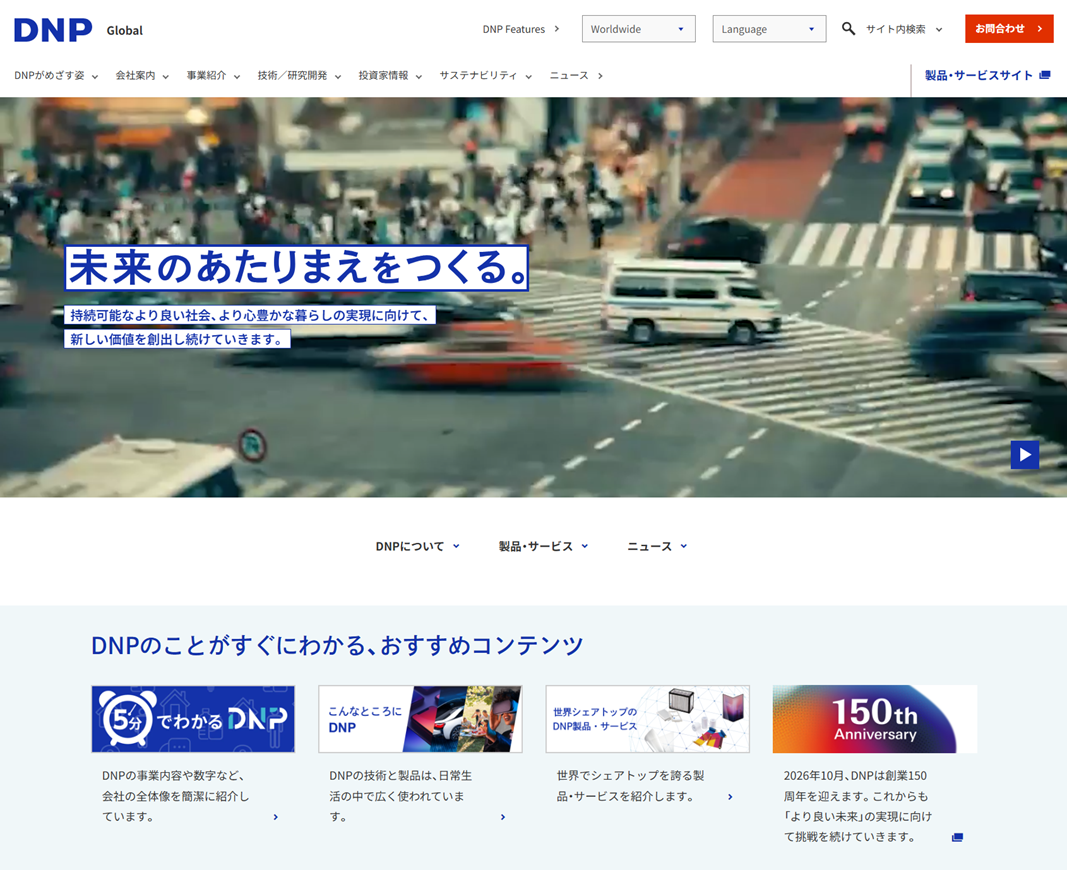Click new-window icon under 150th Anniversary text

[957, 838]
